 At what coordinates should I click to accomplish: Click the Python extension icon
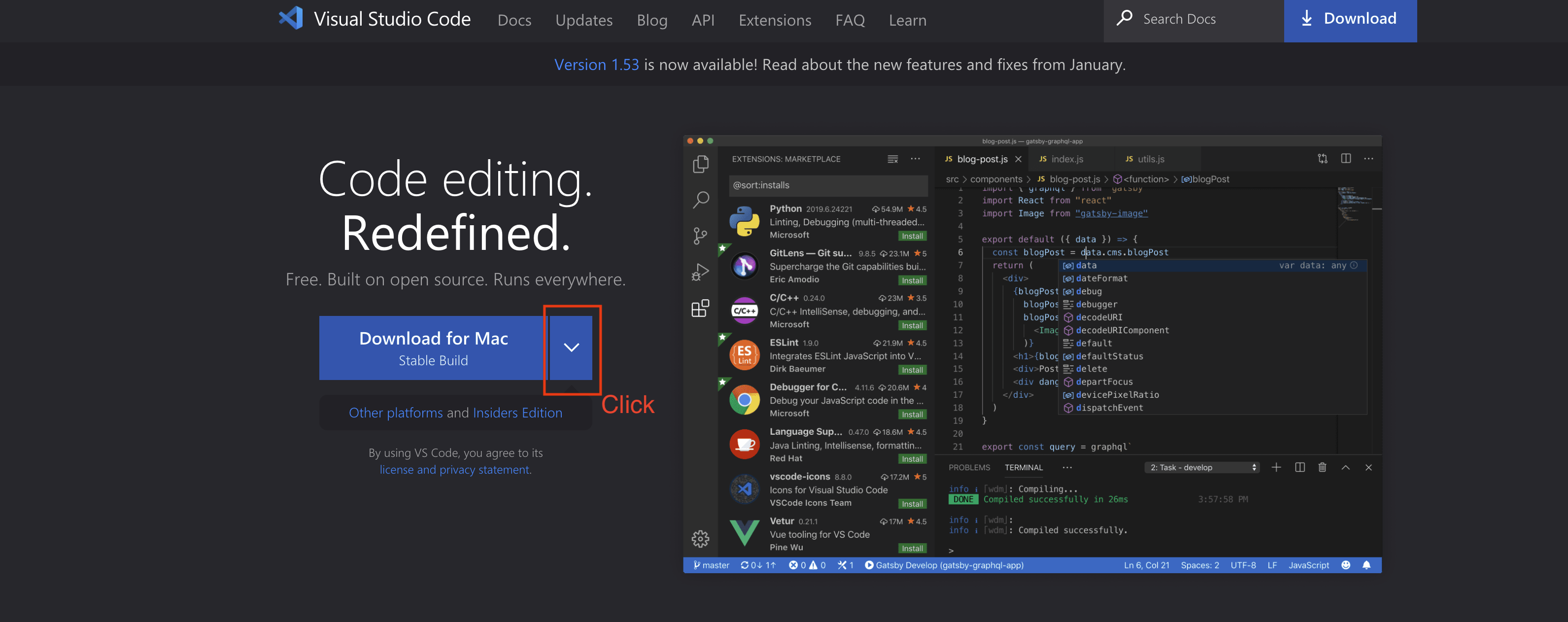pos(745,221)
